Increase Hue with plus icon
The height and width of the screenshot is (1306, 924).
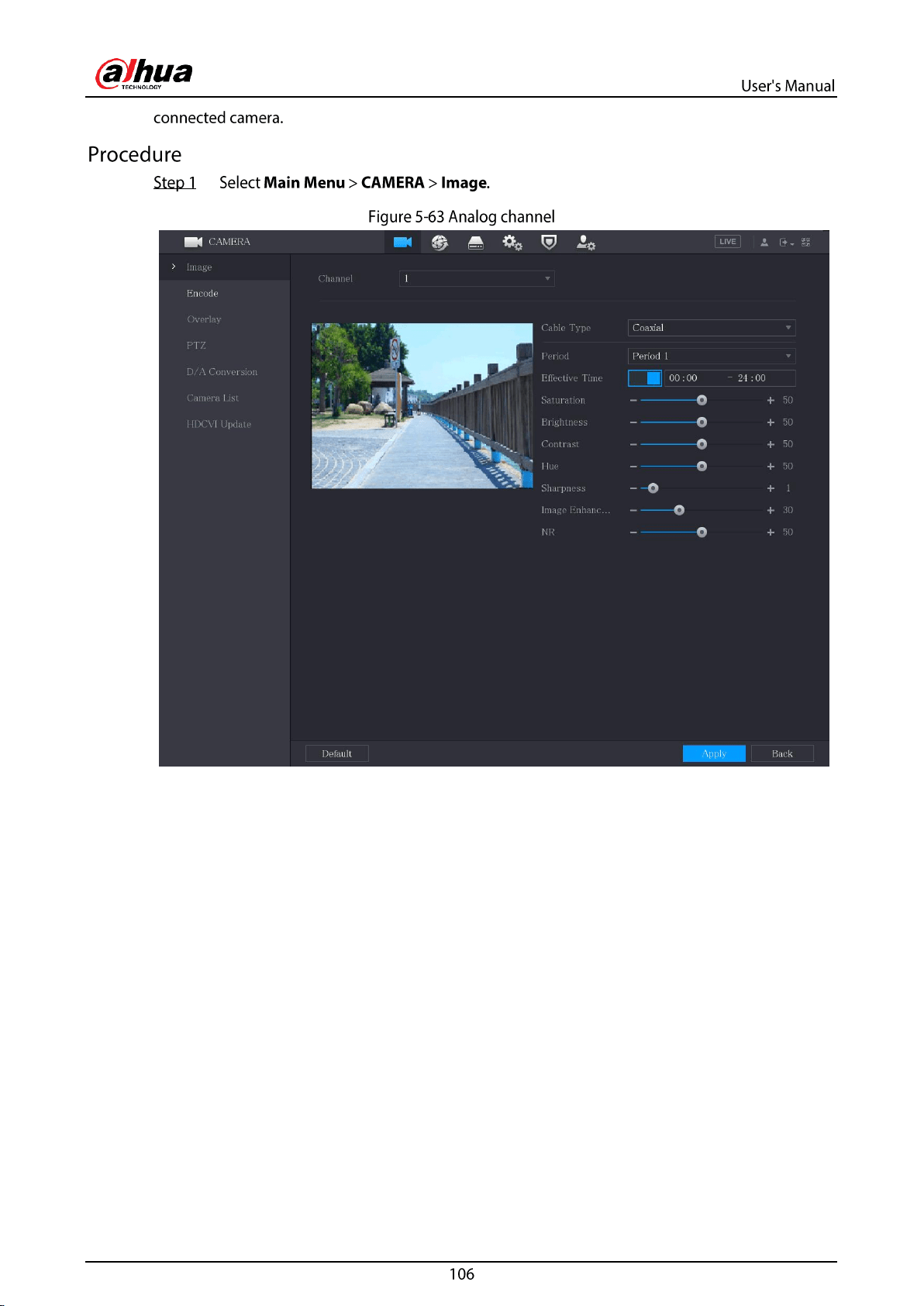click(771, 467)
